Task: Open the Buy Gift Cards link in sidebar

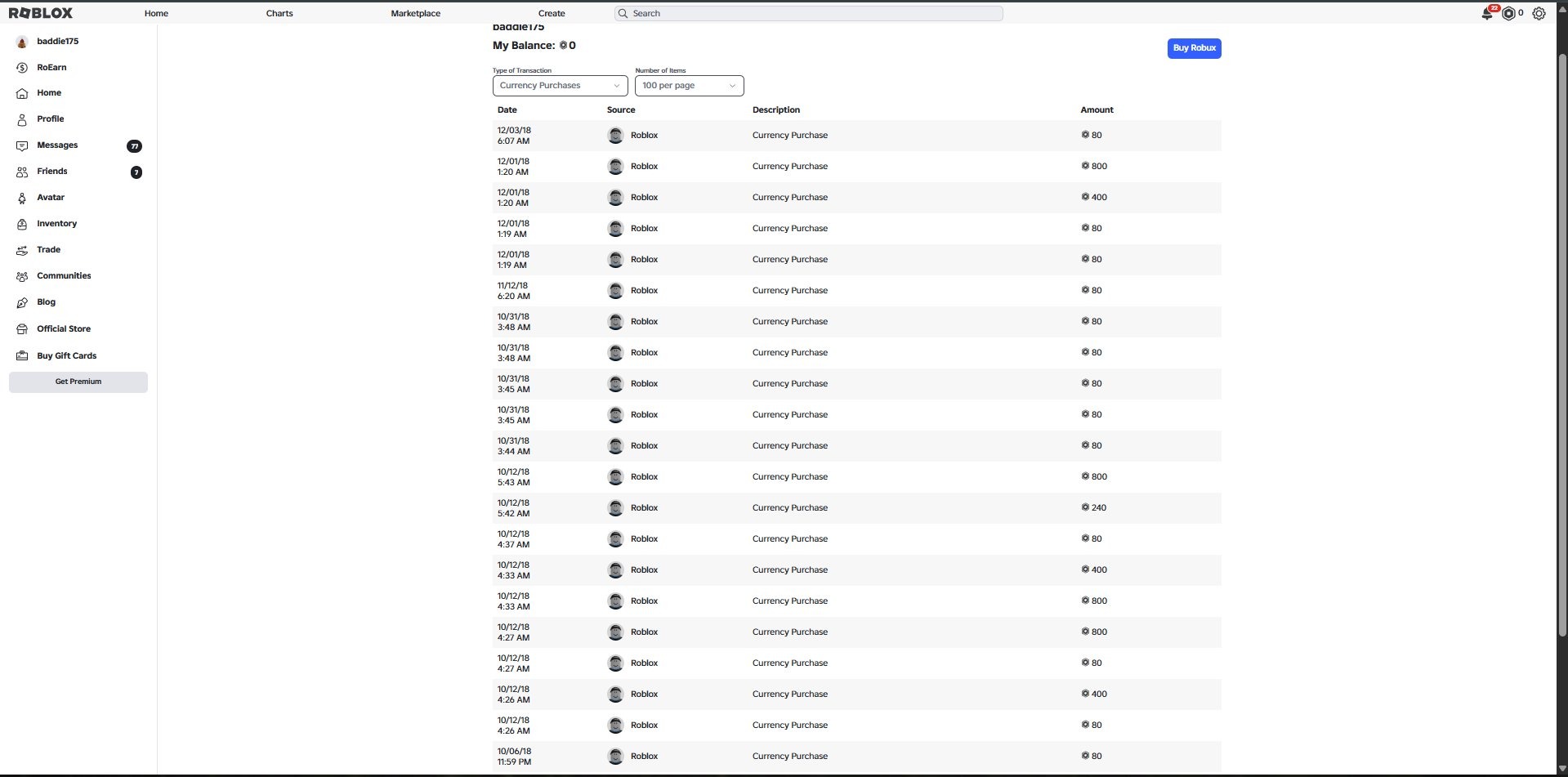Action: [67, 356]
